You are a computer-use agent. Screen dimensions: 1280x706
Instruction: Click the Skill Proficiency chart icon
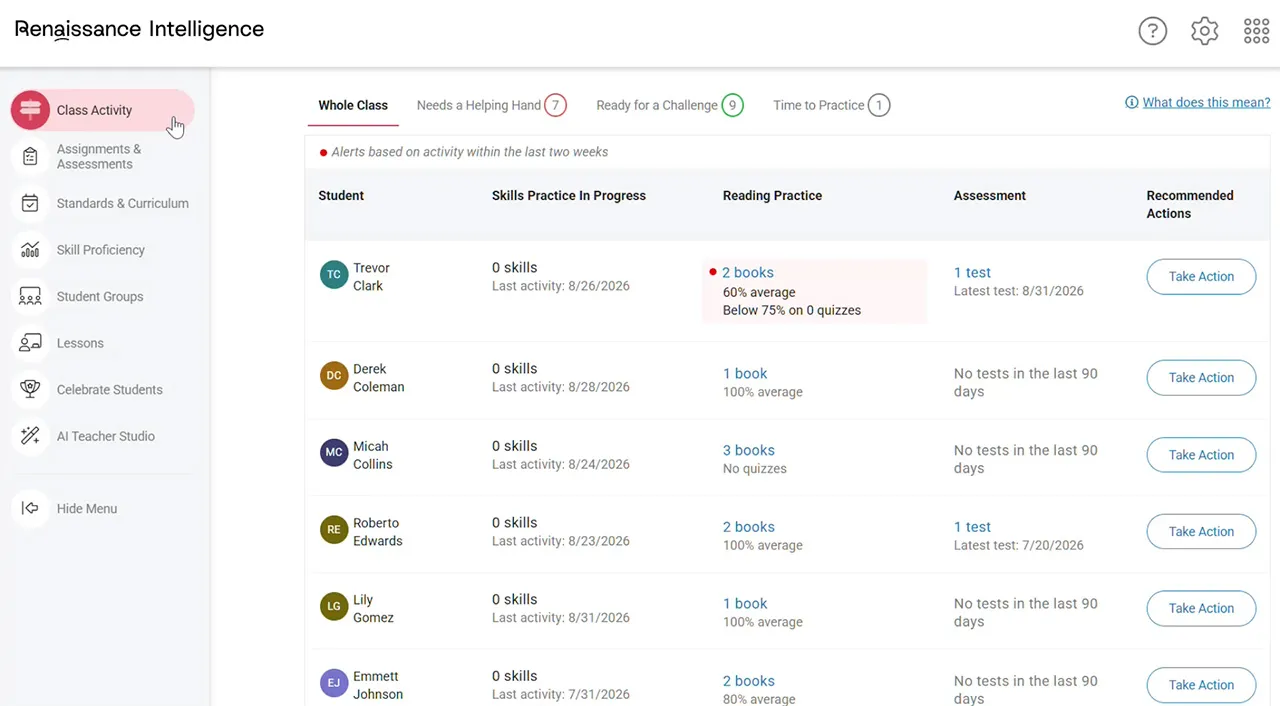(30, 250)
